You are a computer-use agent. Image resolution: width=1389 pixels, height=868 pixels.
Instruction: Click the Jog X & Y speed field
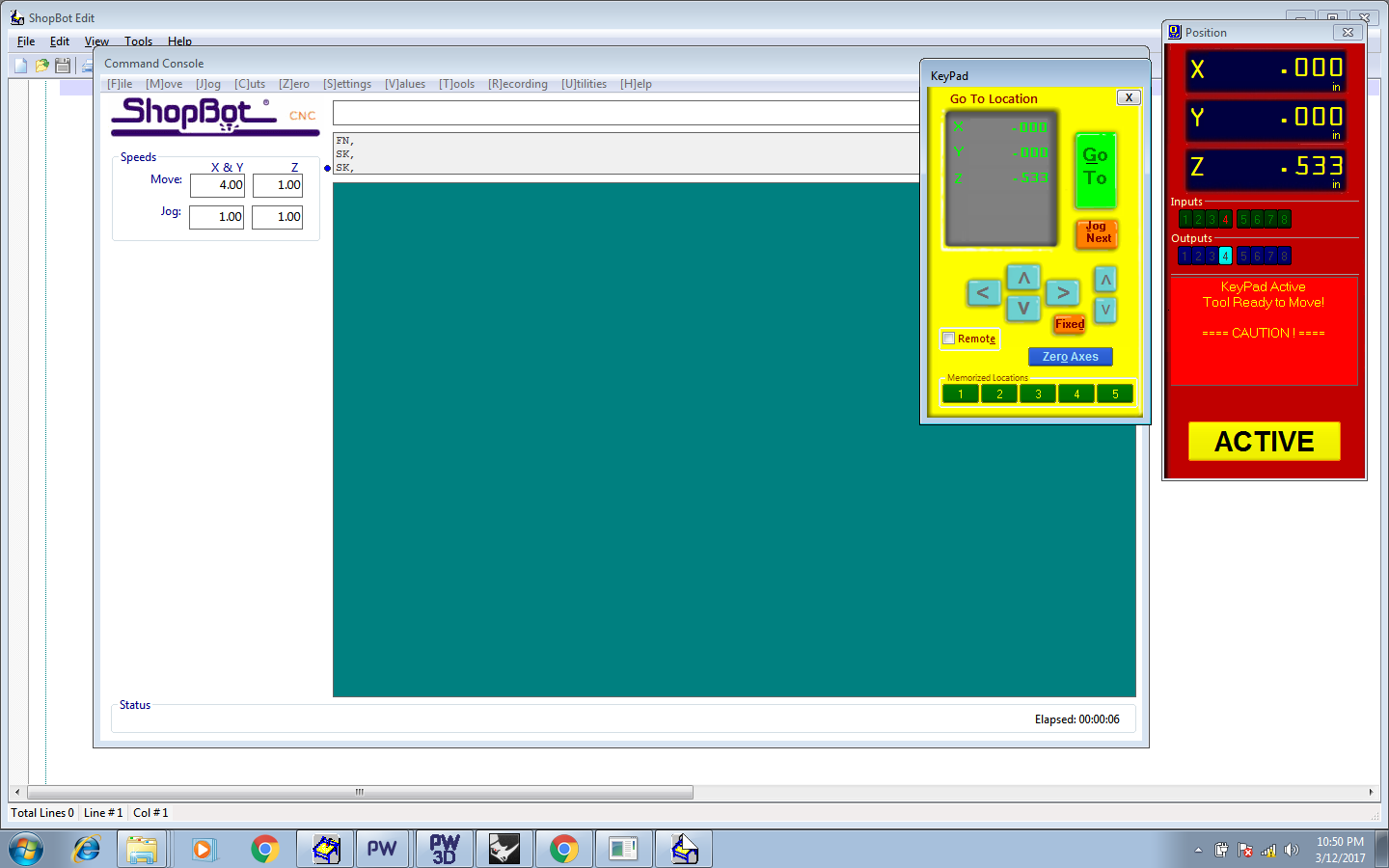coord(217,217)
